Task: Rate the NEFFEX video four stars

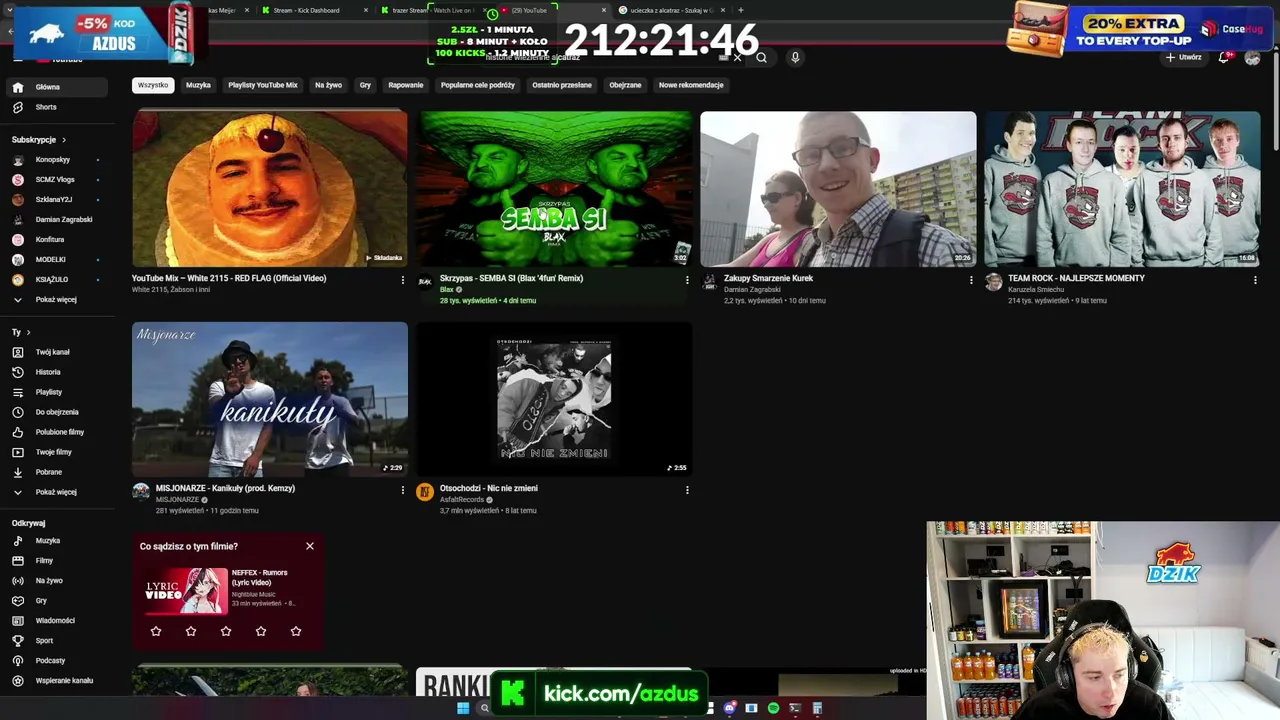Action: [261, 631]
